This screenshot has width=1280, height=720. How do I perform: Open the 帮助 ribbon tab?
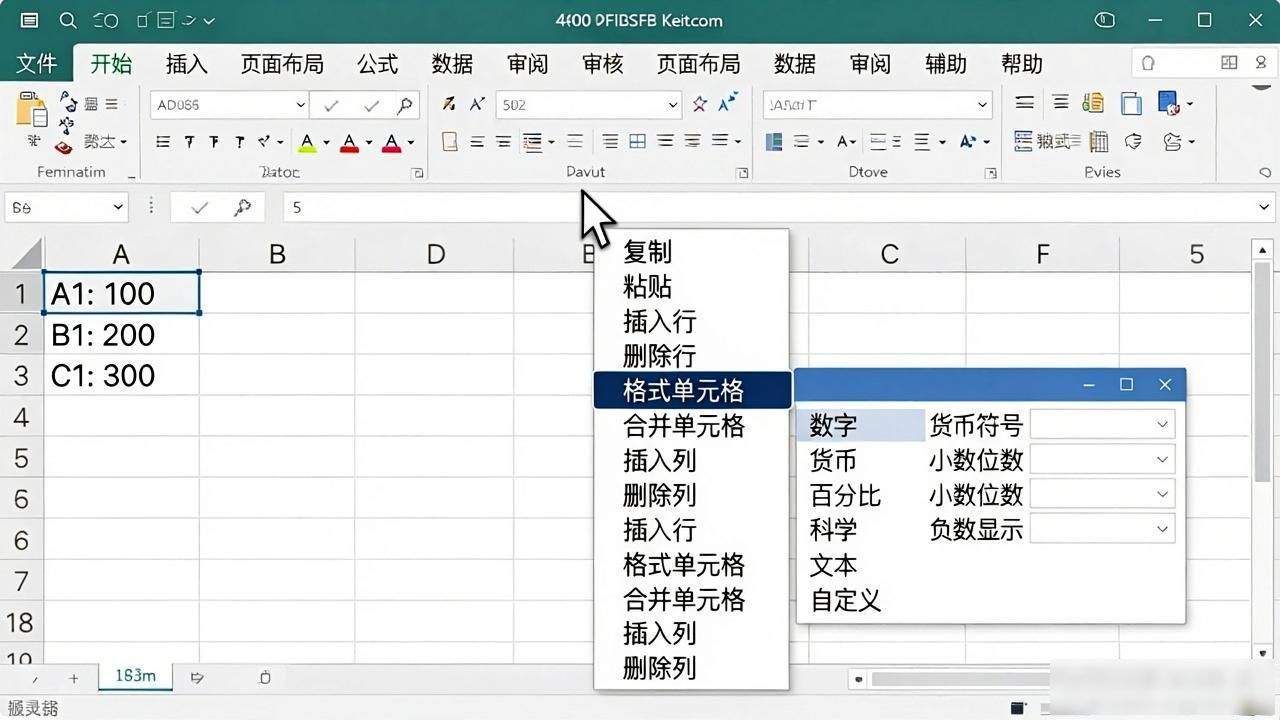(x=1022, y=64)
